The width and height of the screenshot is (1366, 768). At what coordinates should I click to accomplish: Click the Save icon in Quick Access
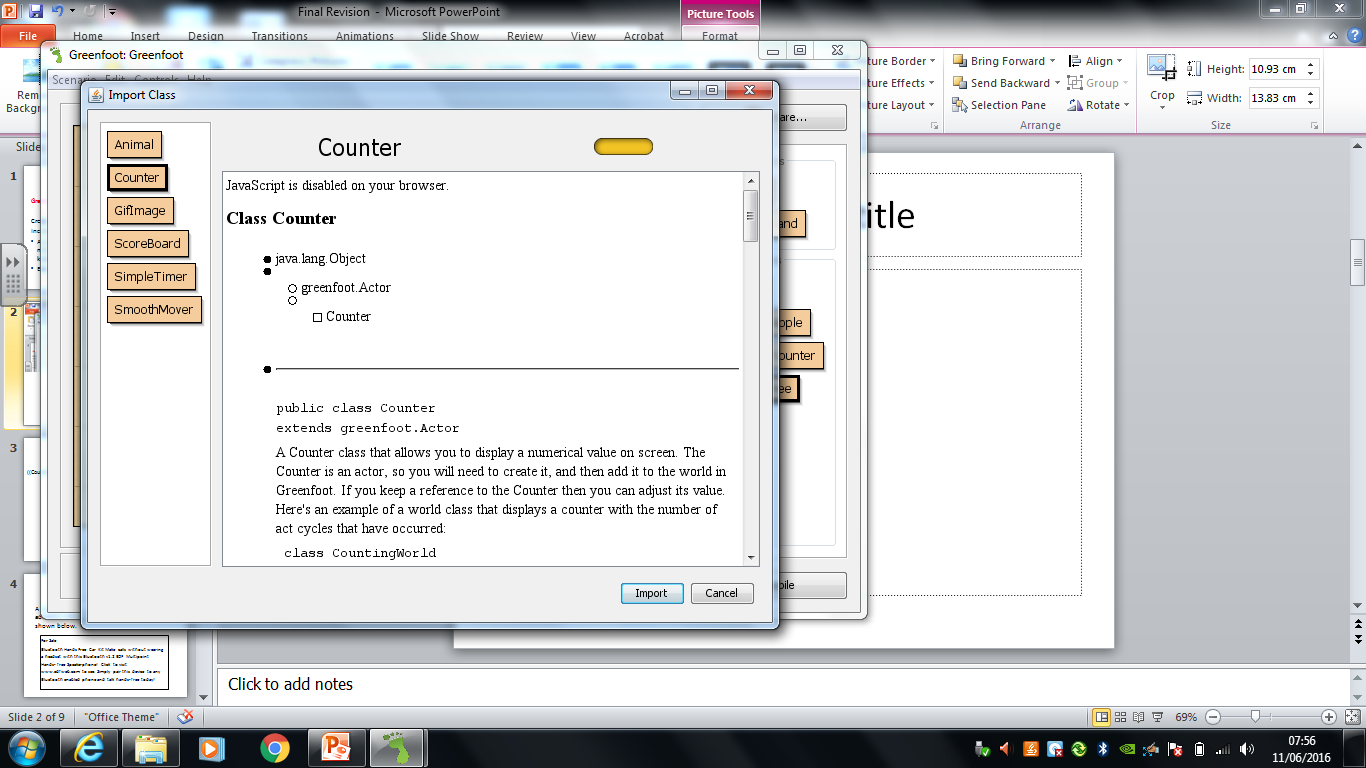pyautogui.click(x=36, y=12)
